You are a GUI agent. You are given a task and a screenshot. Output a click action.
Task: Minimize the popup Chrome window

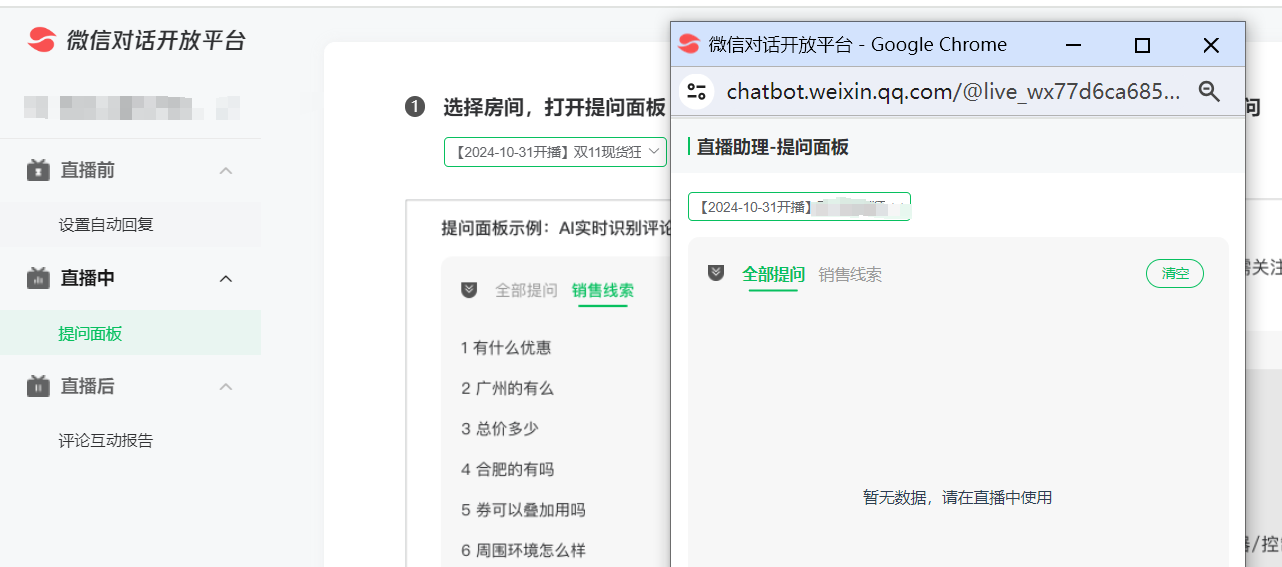pyautogui.click(x=1074, y=45)
